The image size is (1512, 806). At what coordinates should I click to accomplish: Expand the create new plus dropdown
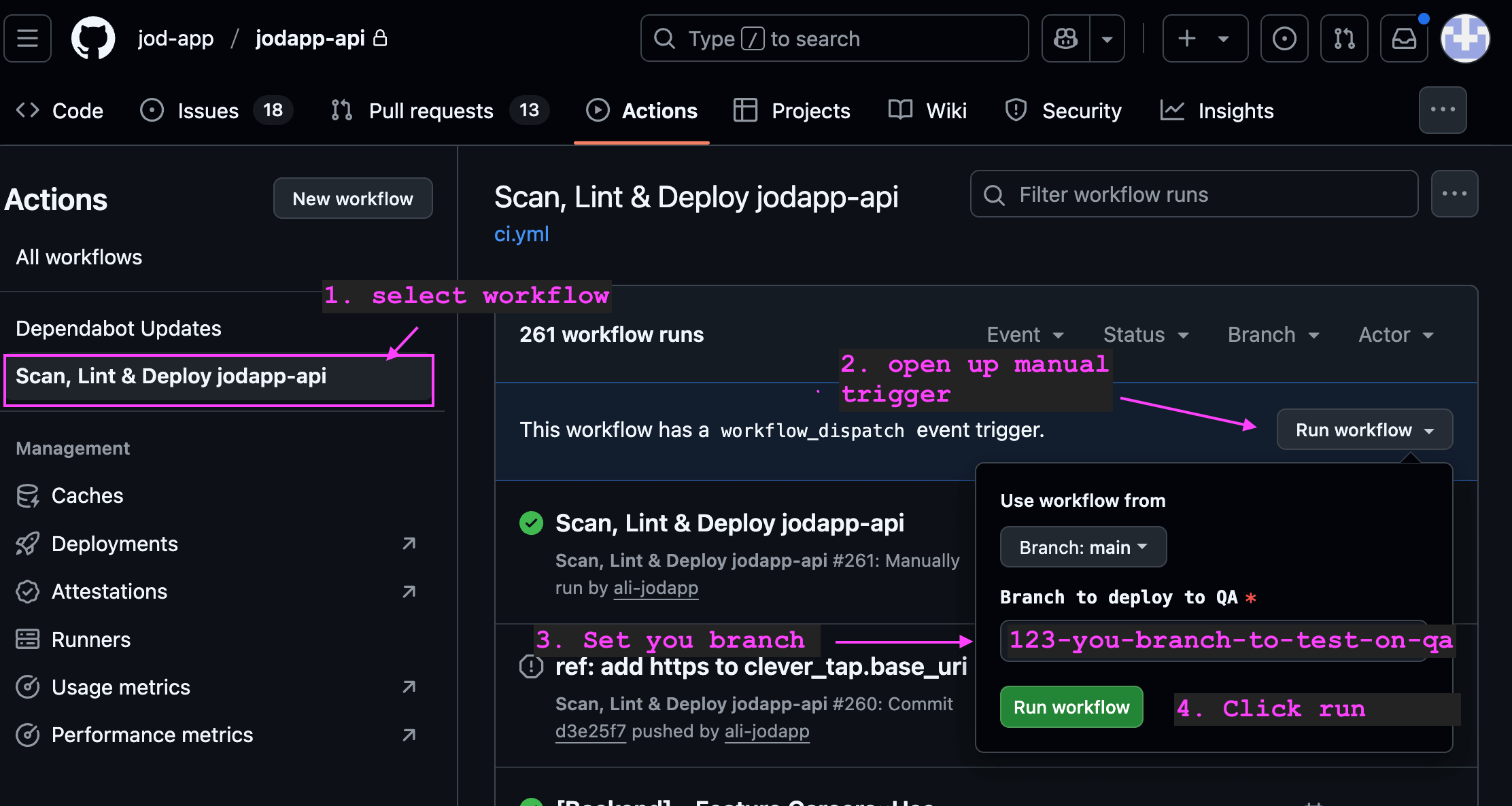[1205, 39]
